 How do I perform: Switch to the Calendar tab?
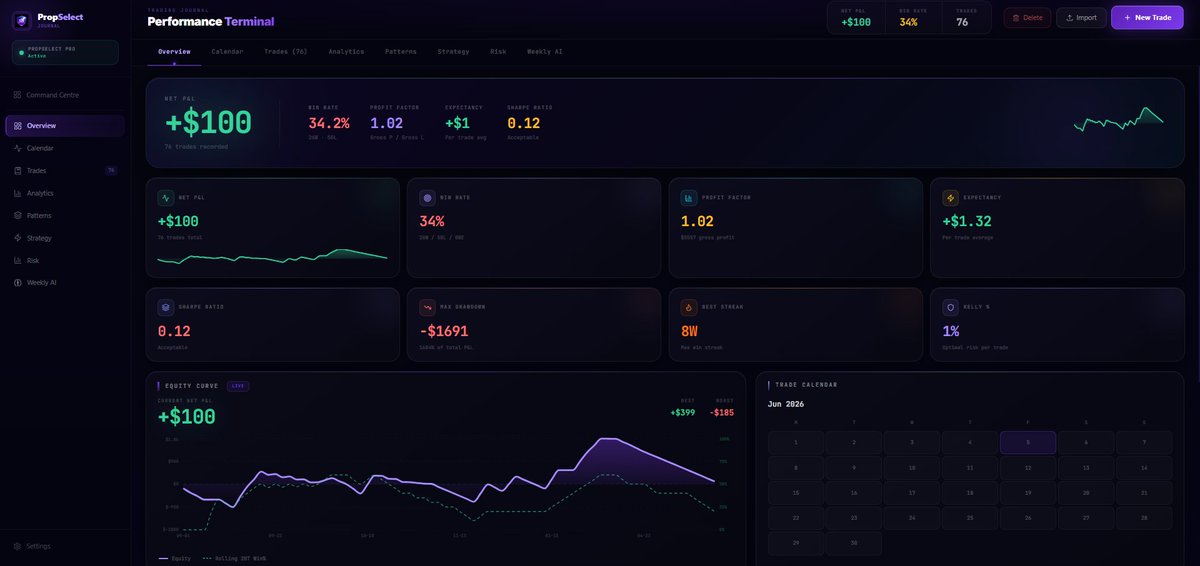click(x=227, y=51)
